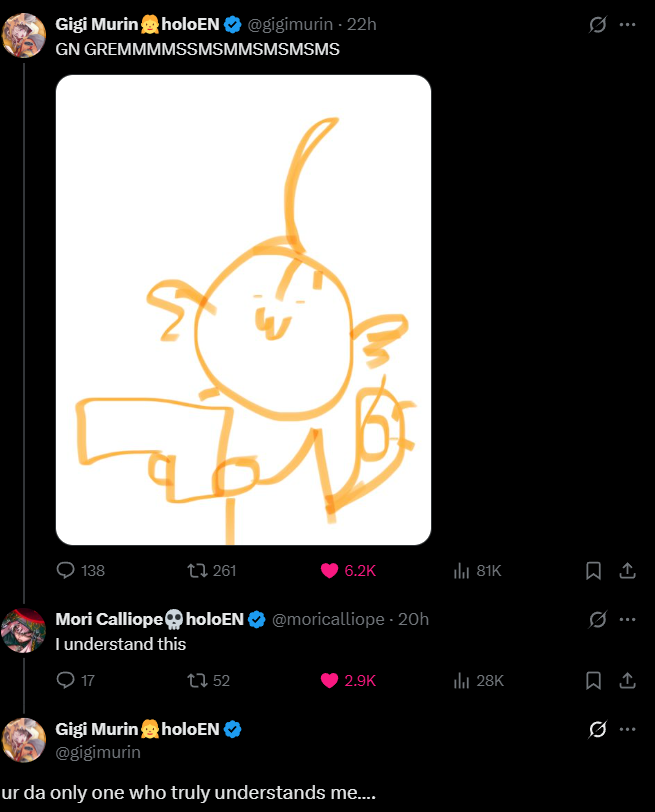The width and height of the screenshot is (655, 812).
Task: Open more options on Mori Calliope's reply
Action: click(x=628, y=619)
